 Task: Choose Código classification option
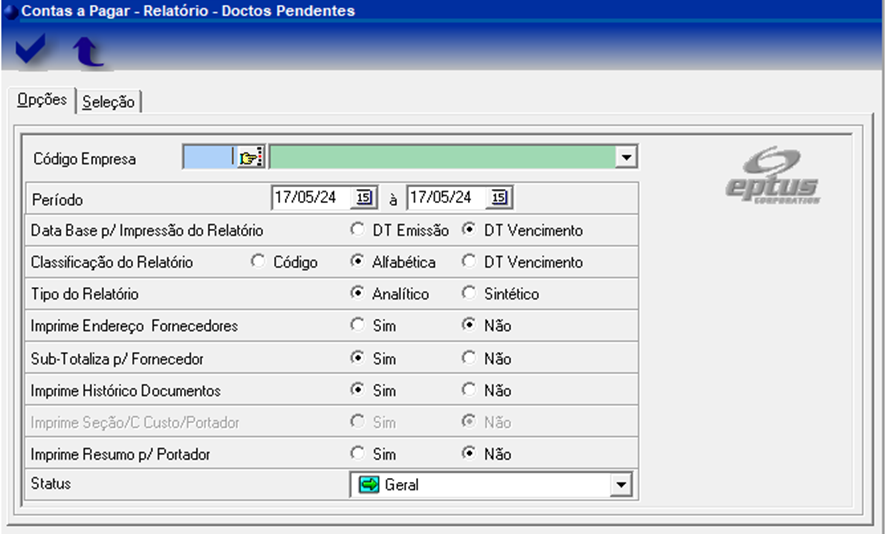pos(258,262)
